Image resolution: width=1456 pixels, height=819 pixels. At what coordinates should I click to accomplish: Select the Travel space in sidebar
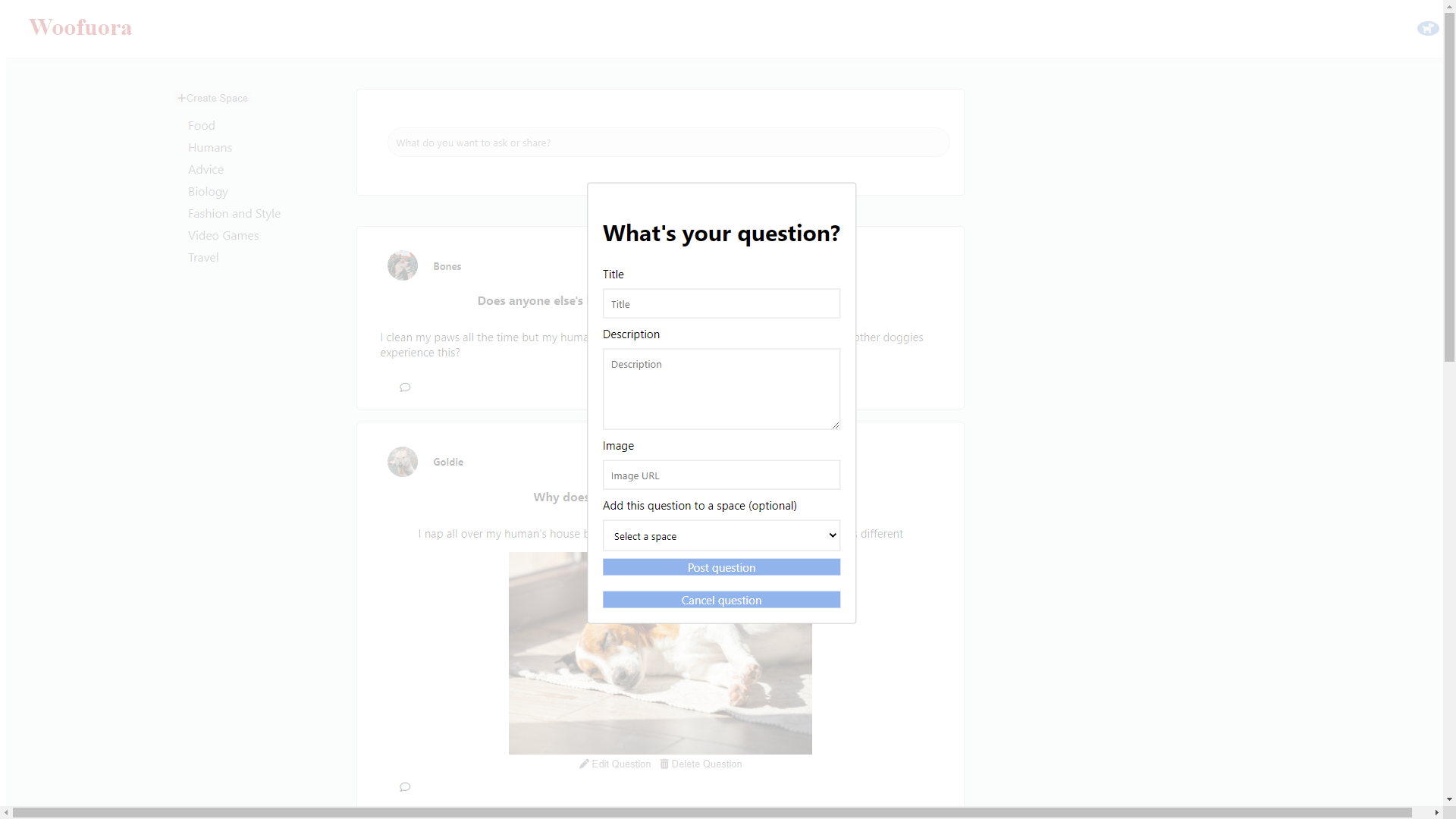coord(203,257)
